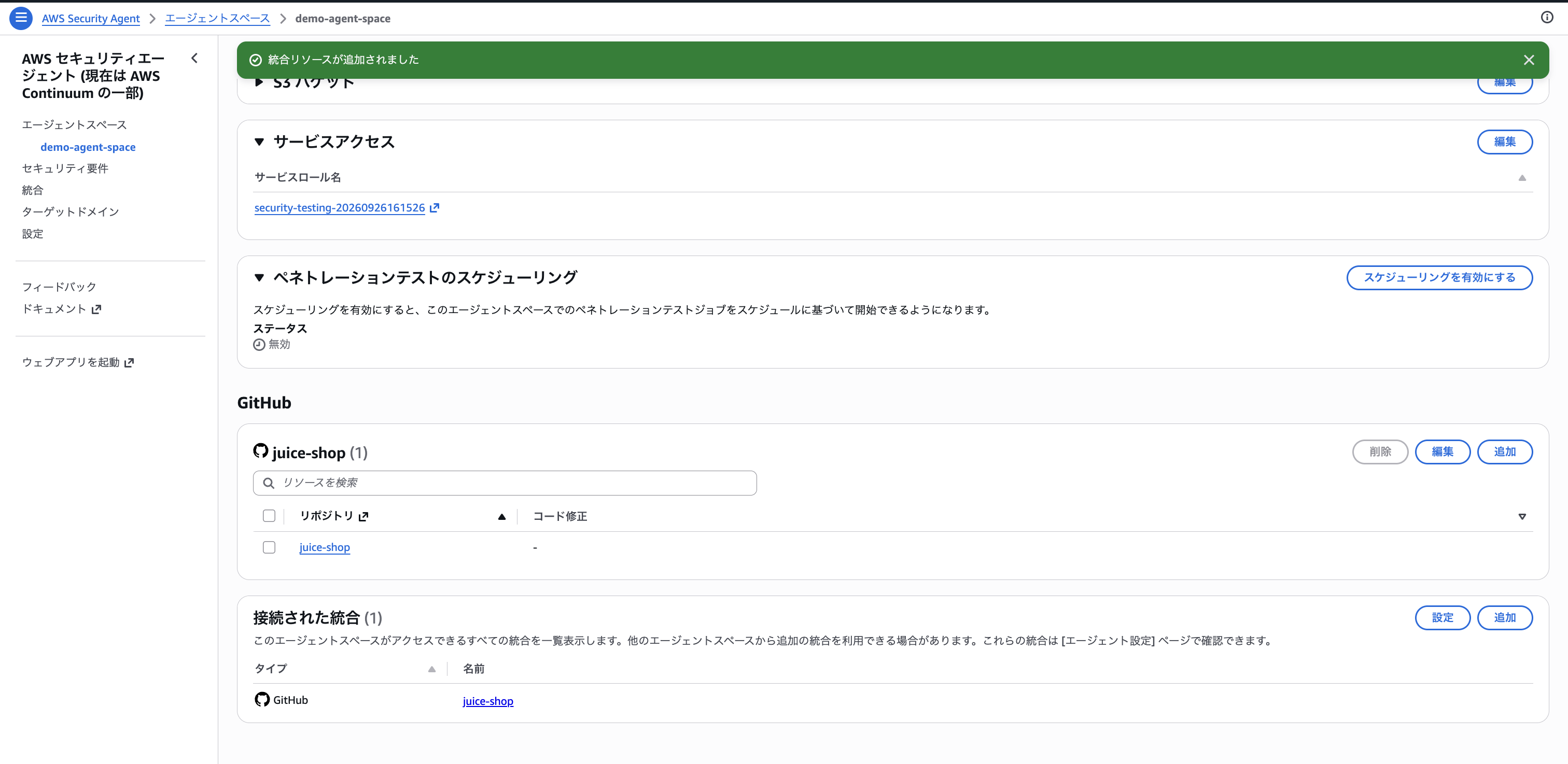
Task: Open セキュリティ要件 in side navigation
Action: pyautogui.click(x=65, y=168)
